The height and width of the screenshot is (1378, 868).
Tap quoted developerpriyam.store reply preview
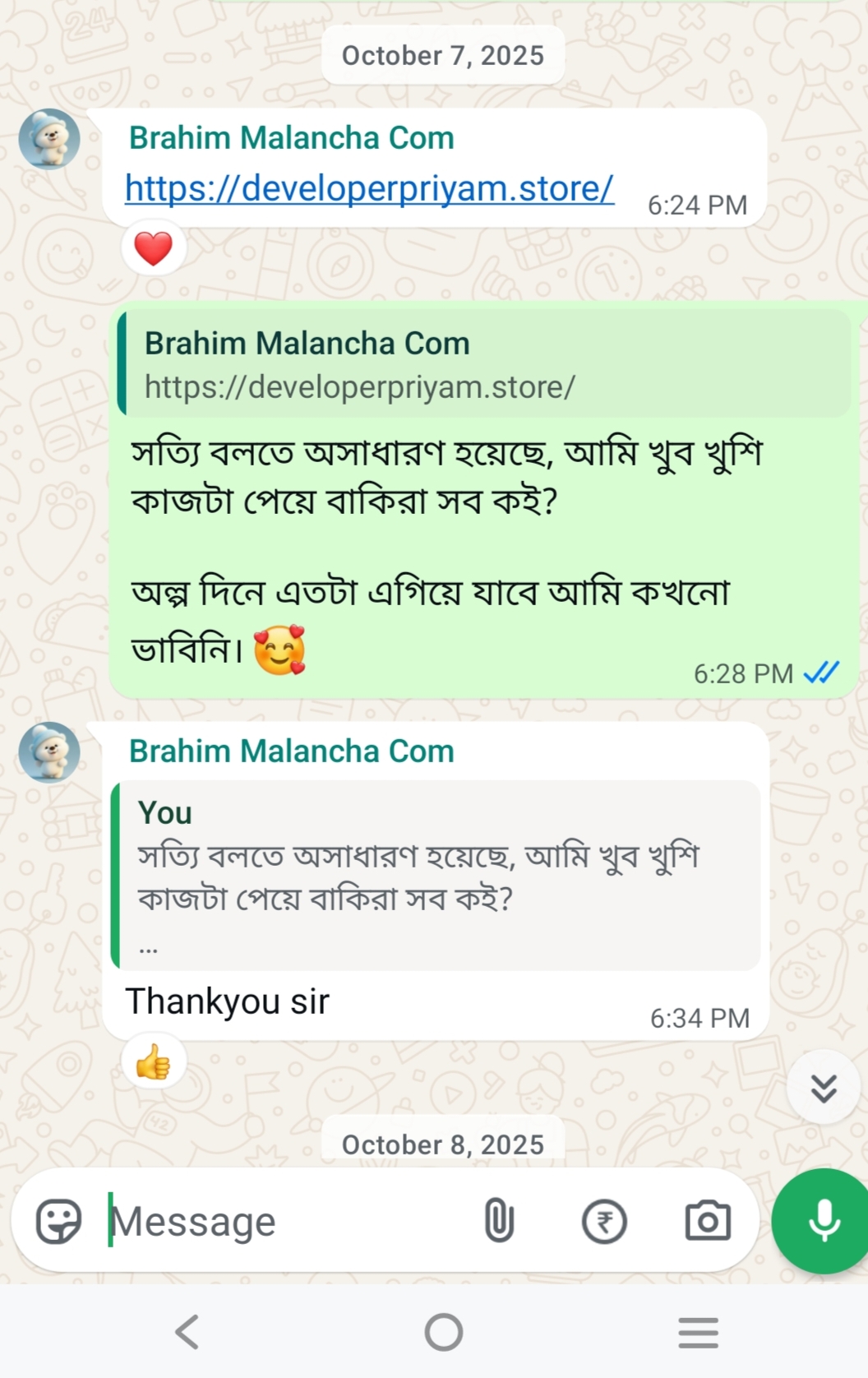485,364
